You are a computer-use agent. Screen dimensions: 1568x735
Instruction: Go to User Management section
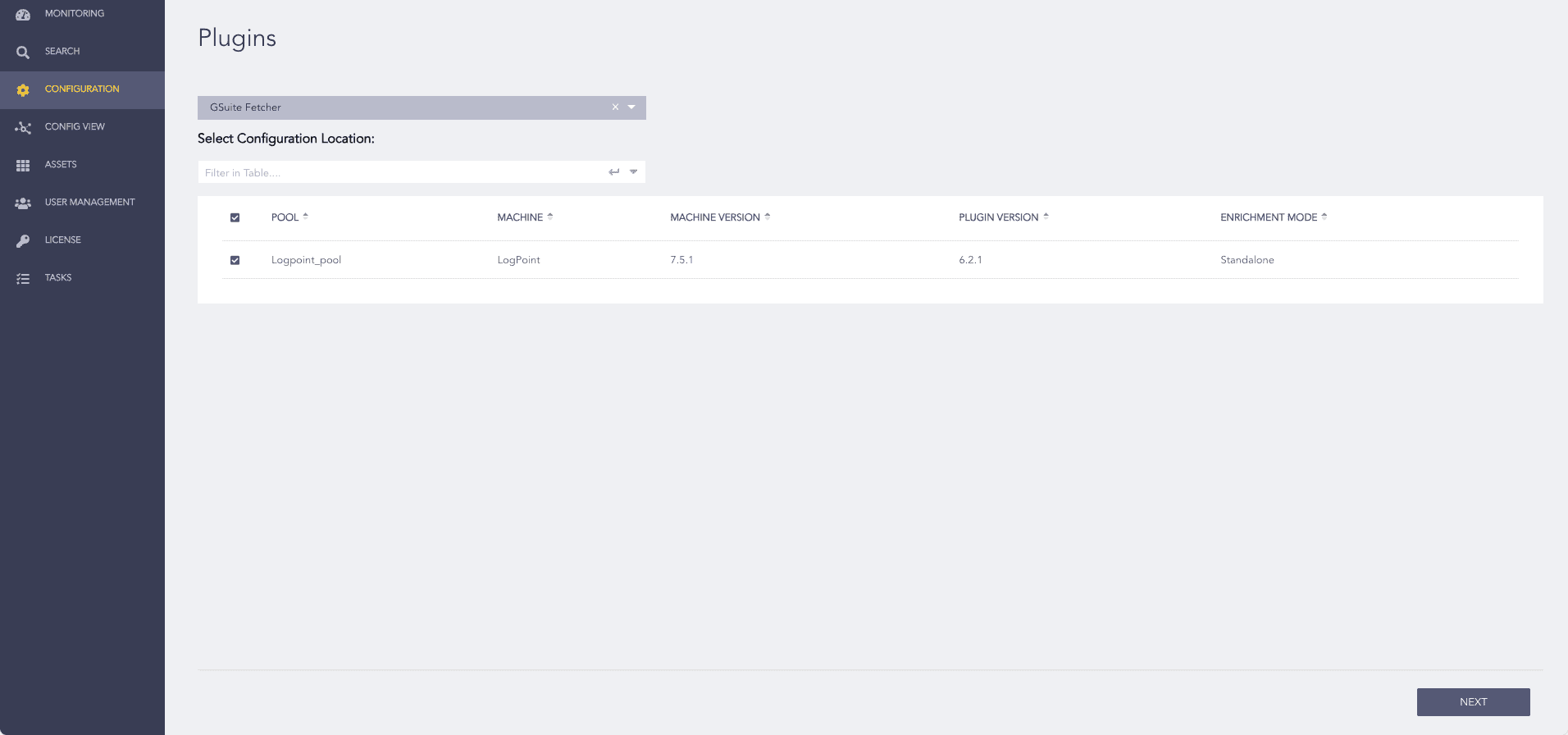click(x=89, y=203)
